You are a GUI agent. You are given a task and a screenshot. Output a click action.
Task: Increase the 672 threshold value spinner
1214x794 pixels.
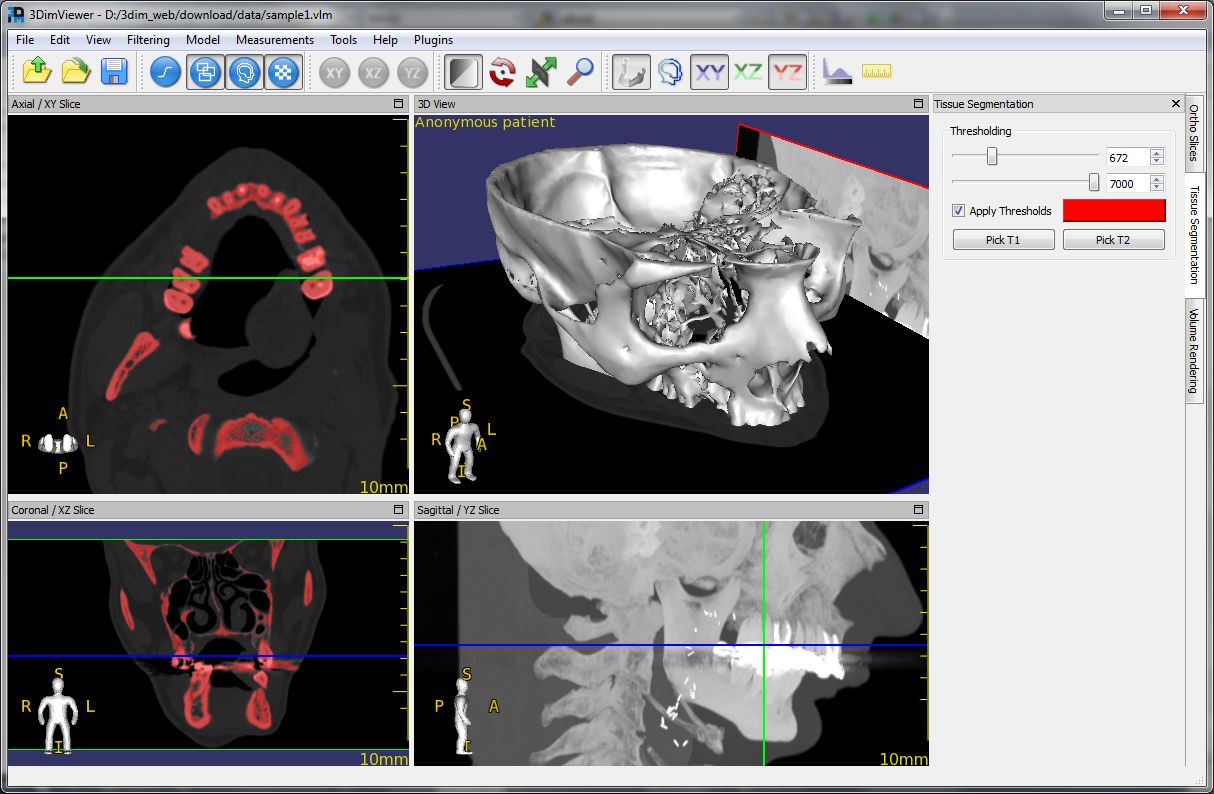[1157, 153]
